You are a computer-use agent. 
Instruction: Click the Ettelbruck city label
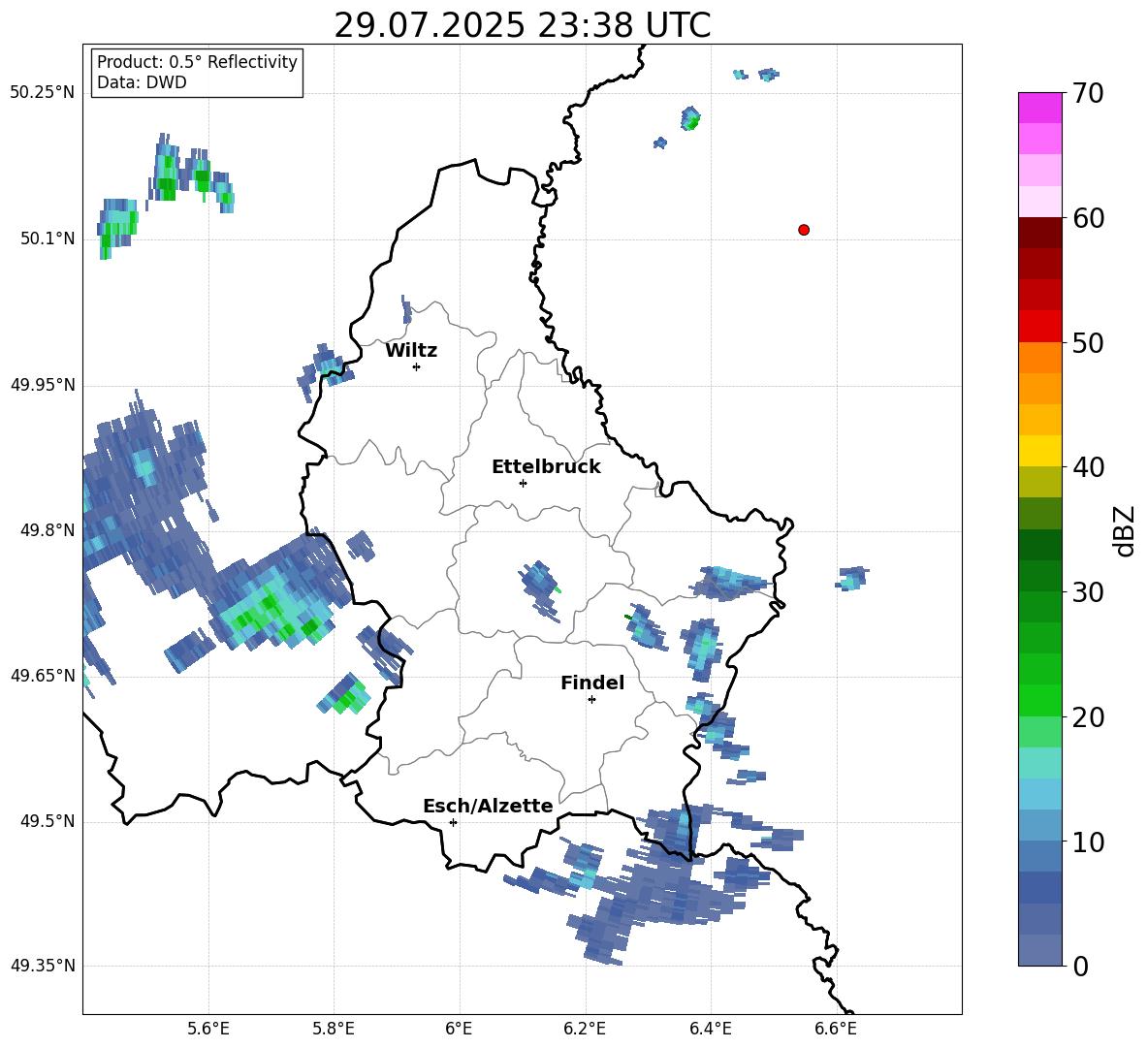[x=546, y=467]
